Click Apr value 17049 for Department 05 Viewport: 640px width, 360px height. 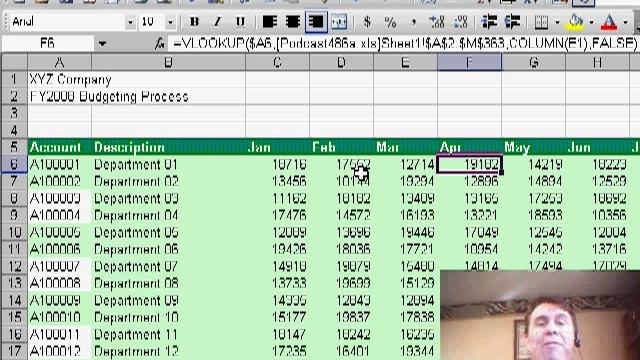(x=469, y=232)
